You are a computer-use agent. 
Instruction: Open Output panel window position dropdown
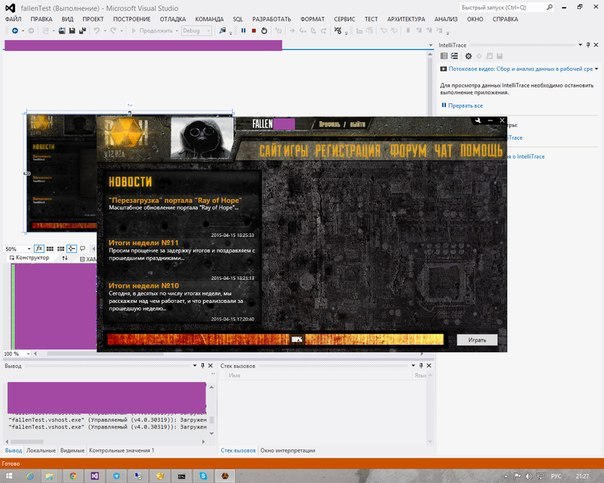coord(195,366)
